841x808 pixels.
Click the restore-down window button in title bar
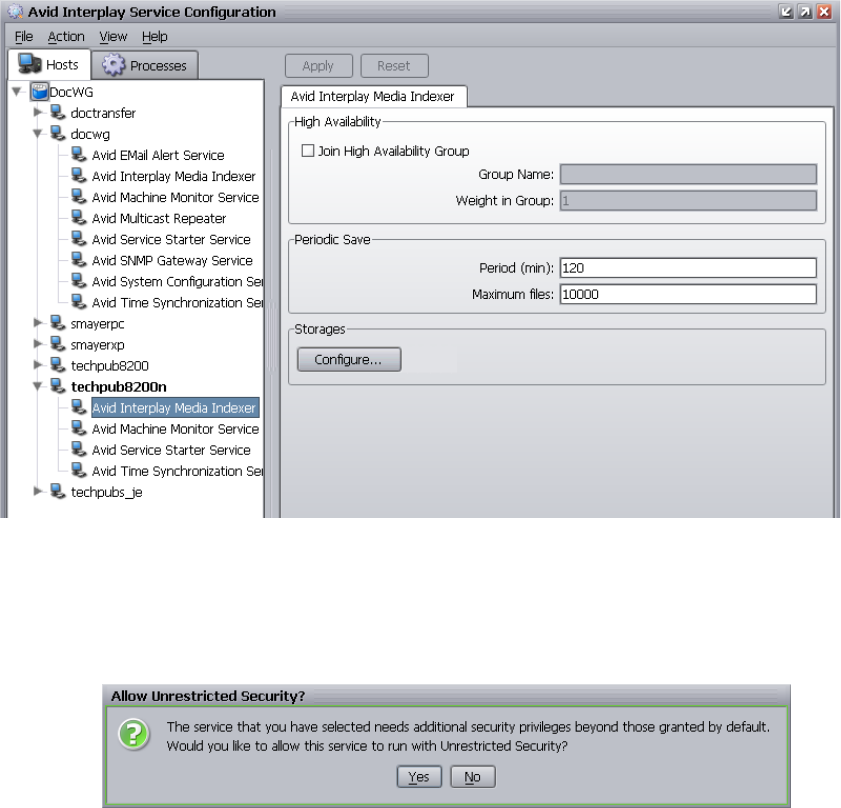[786, 11]
